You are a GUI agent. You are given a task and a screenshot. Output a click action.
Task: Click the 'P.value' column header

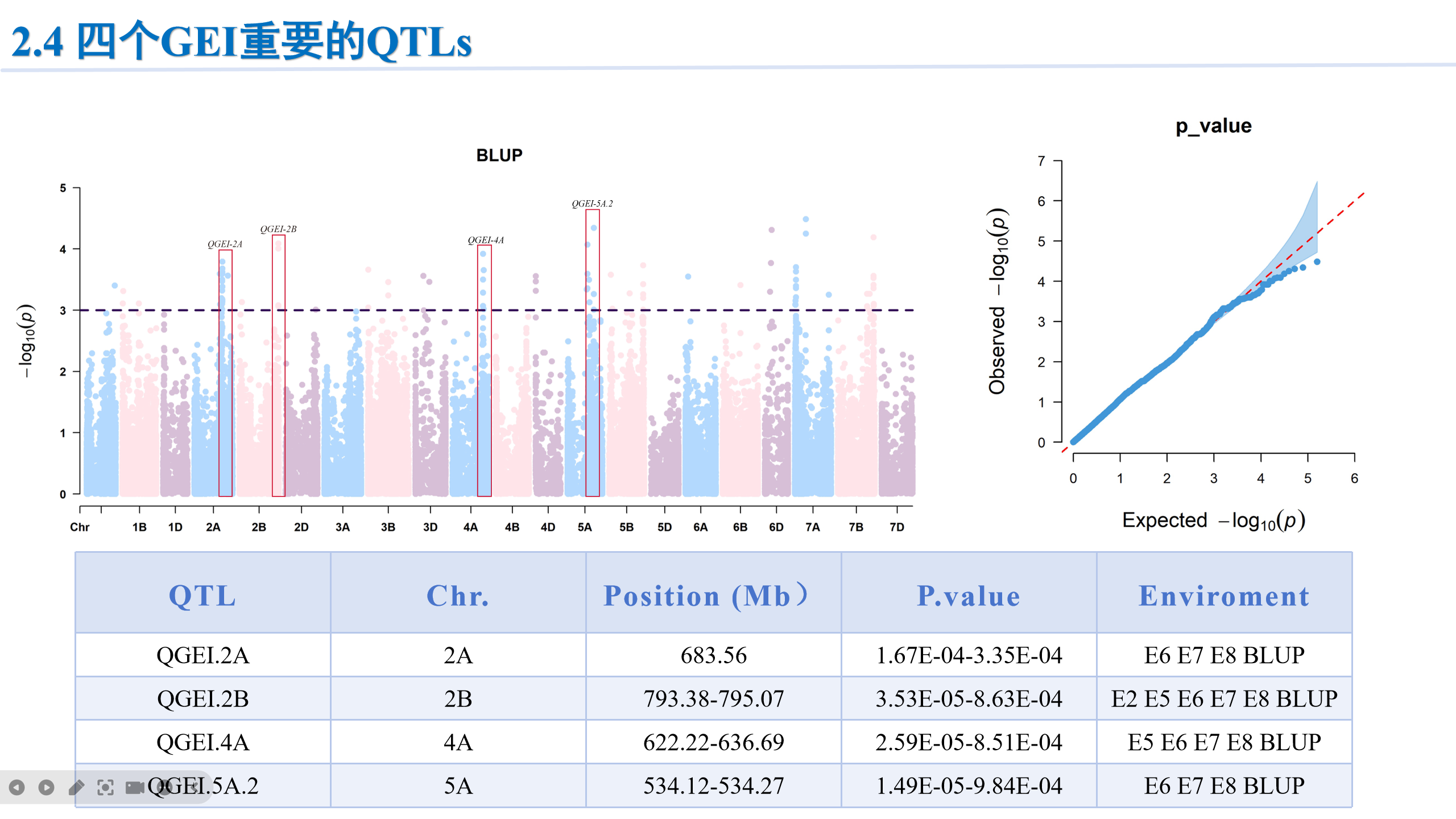pyautogui.click(x=968, y=595)
